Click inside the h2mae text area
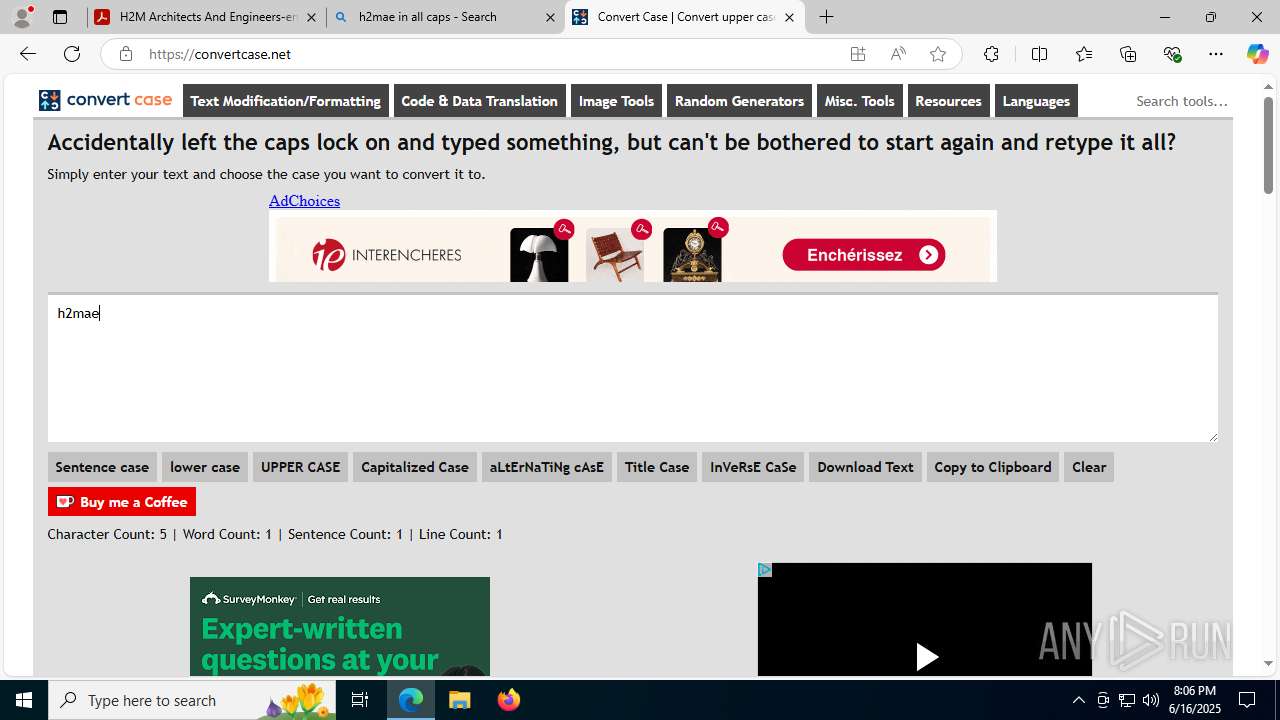The width and height of the screenshot is (1280, 720). coord(632,368)
